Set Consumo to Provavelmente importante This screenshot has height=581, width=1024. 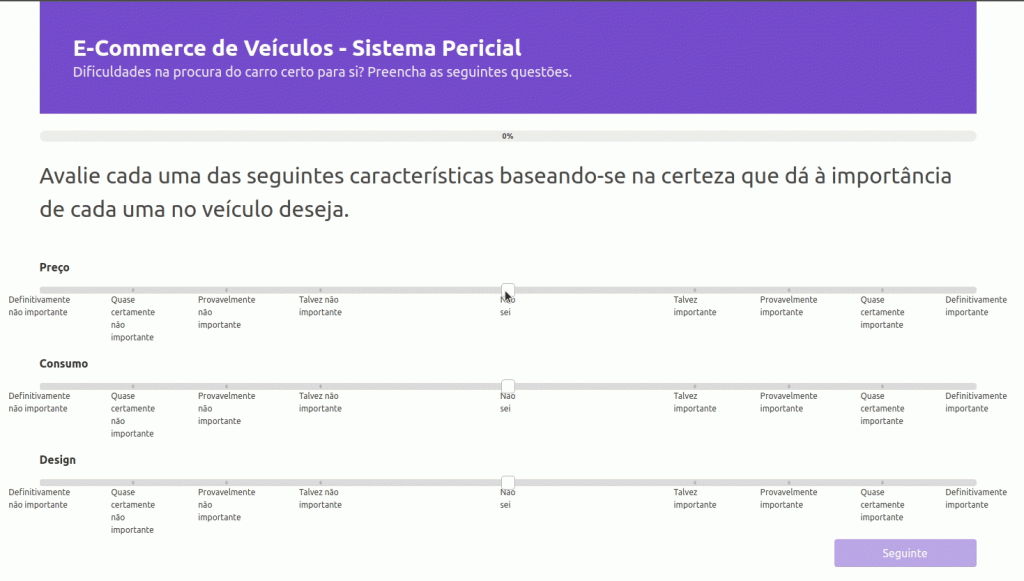coord(789,386)
